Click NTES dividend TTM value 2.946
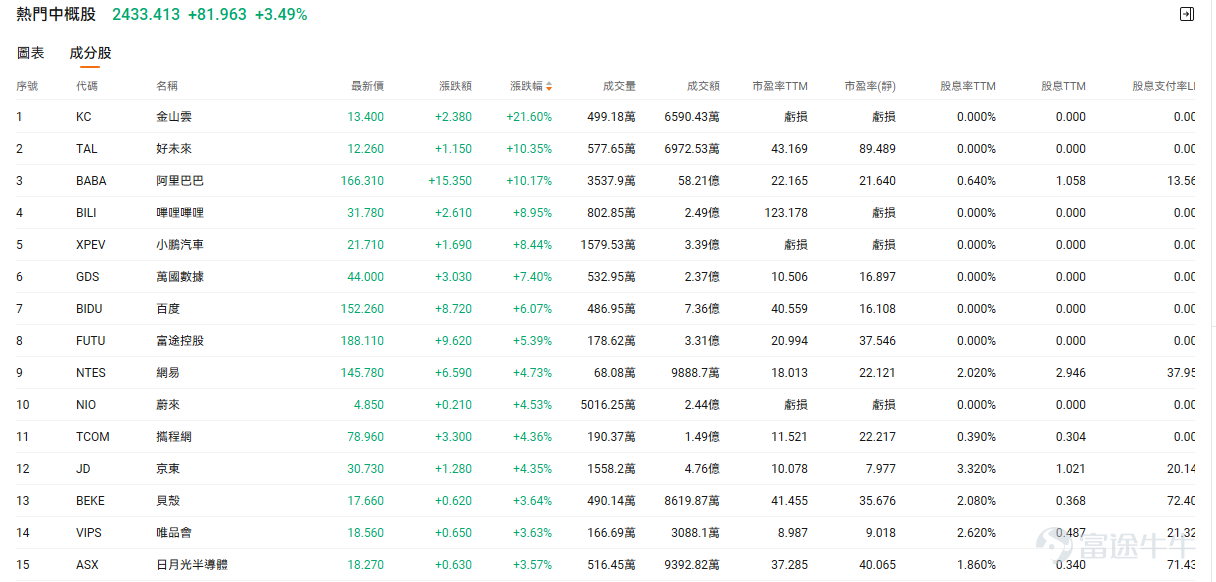Image resolution: width=1216 pixels, height=582 pixels. point(1070,373)
